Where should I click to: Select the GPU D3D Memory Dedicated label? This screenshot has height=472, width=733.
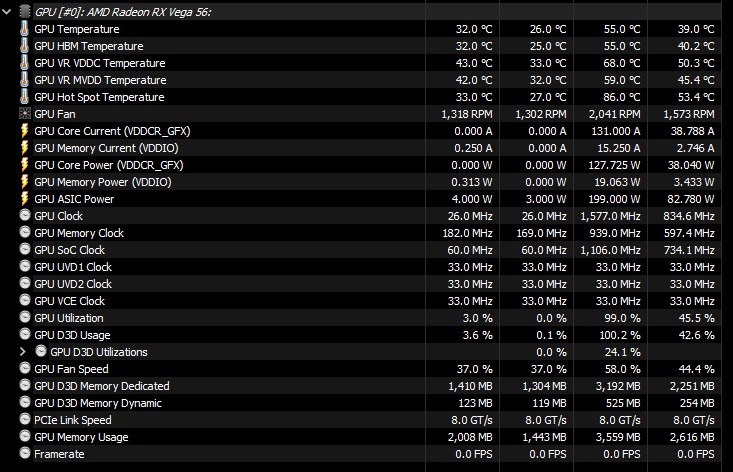101,386
